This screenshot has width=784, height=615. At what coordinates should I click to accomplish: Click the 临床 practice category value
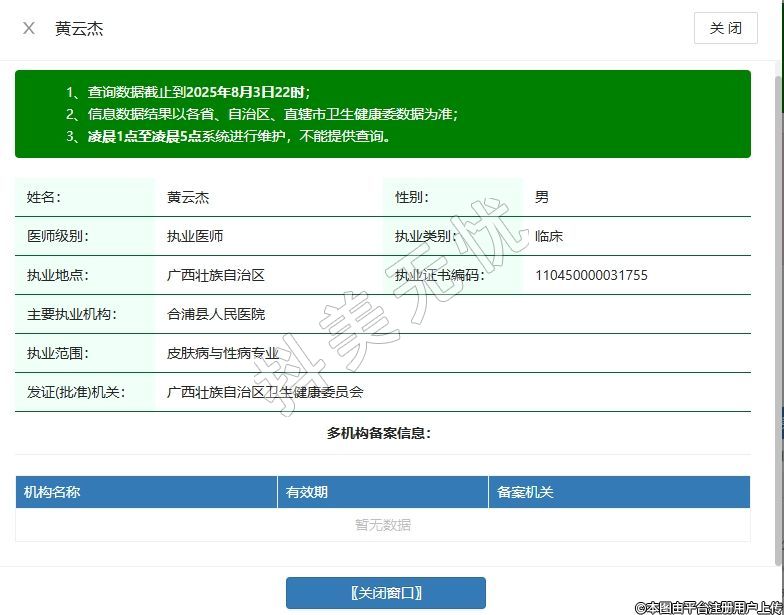[x=549, y=236]
